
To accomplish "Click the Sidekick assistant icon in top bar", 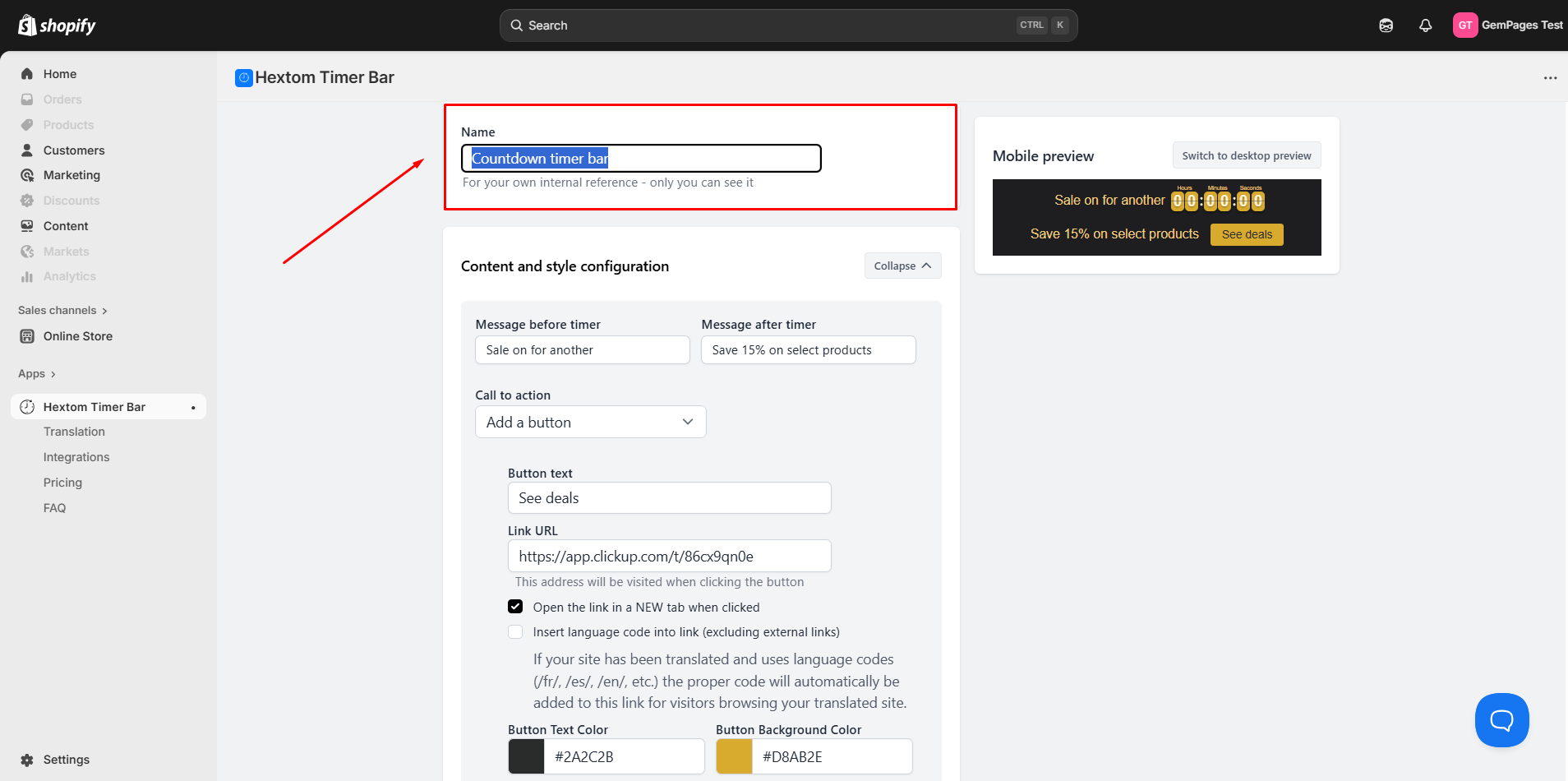I will tap(1386, 25).
